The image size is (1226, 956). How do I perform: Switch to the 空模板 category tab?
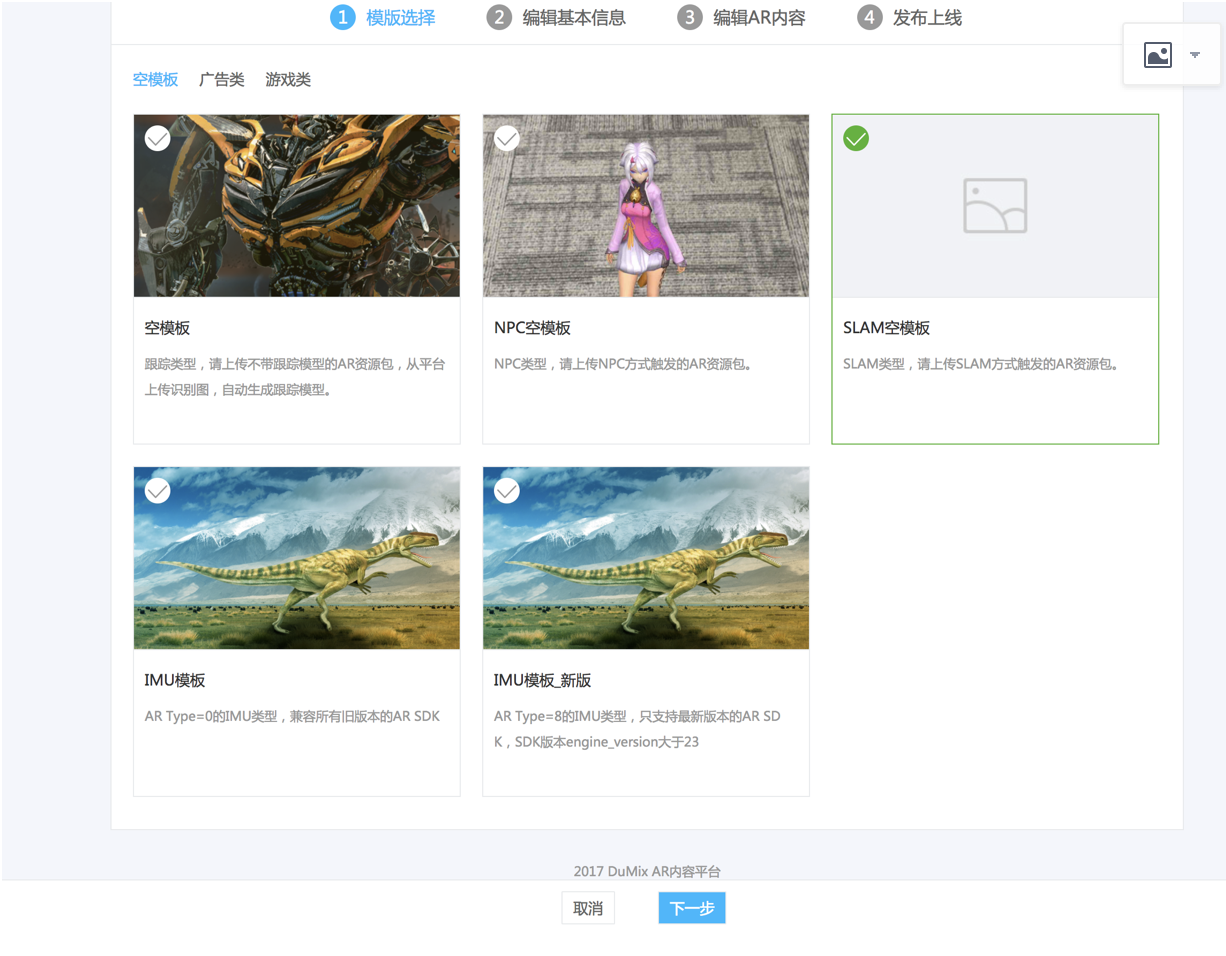point(155,80)
